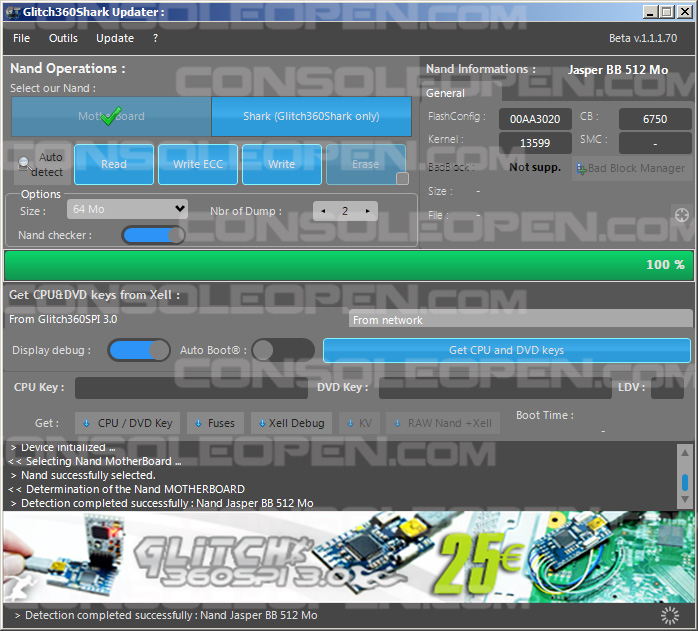698x631 pixels.
Task: Open the nand Size dropdown showing 64 Mo
Action: click(x=127, y=209)
